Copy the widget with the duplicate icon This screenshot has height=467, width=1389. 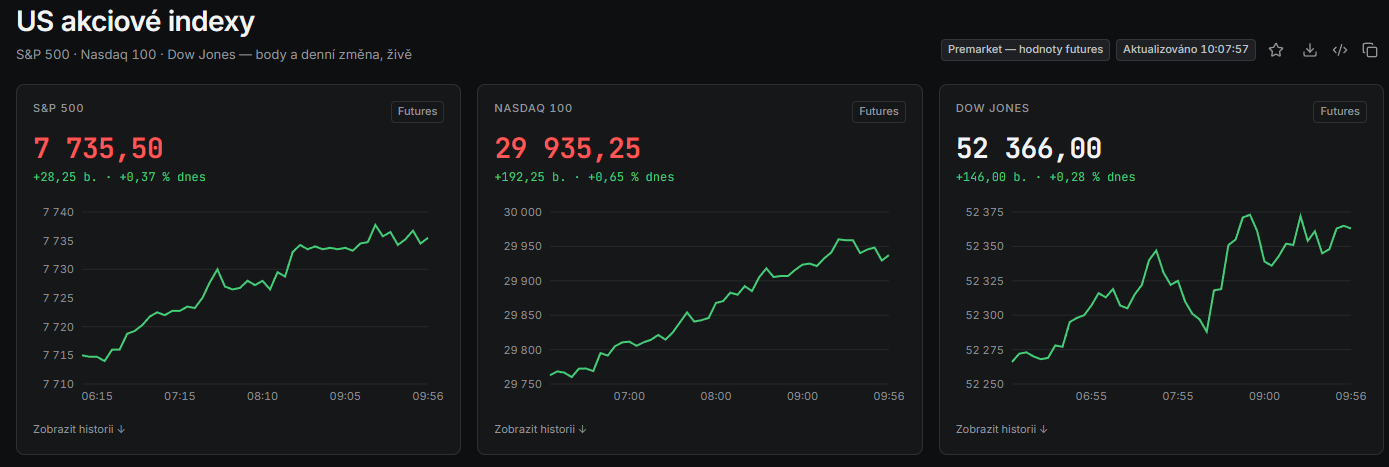point(1370,50)
